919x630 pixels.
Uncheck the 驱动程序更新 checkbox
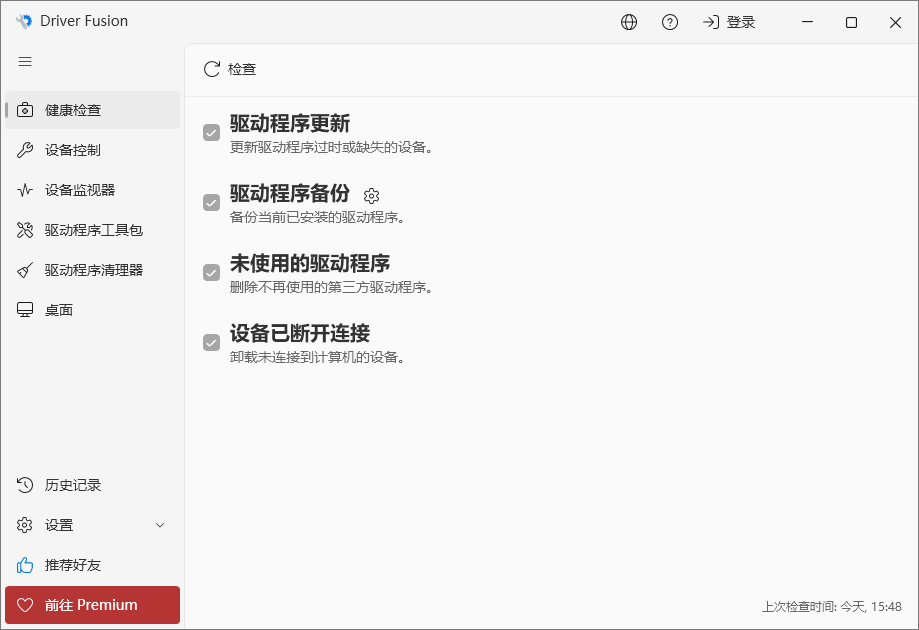(x=212, y=132)
